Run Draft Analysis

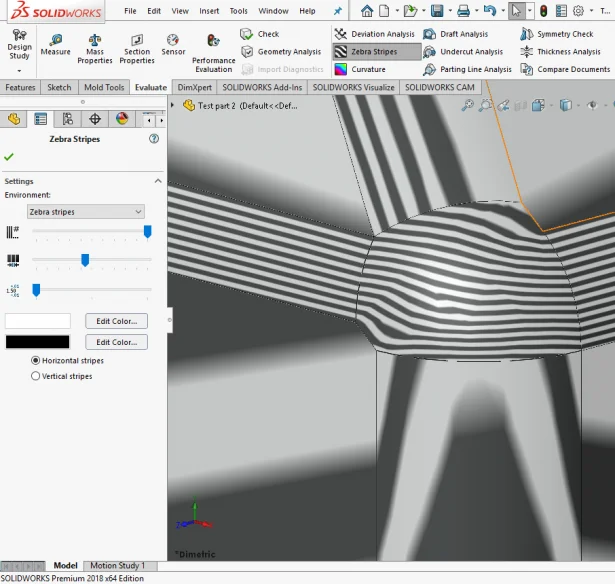(430, 34)
